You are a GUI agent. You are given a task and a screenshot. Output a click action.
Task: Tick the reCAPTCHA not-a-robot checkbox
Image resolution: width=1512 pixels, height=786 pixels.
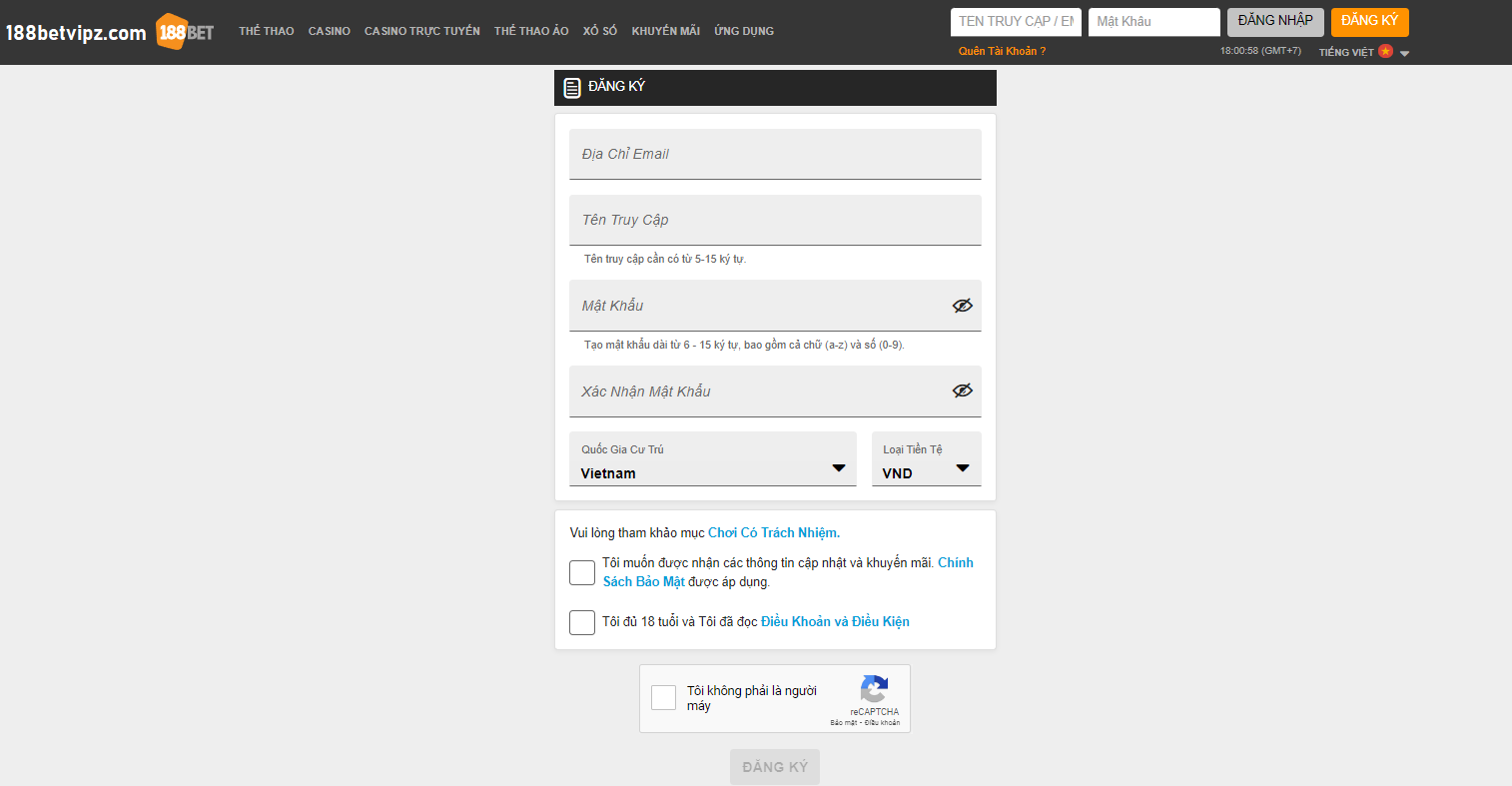click(x=663, y=697)
